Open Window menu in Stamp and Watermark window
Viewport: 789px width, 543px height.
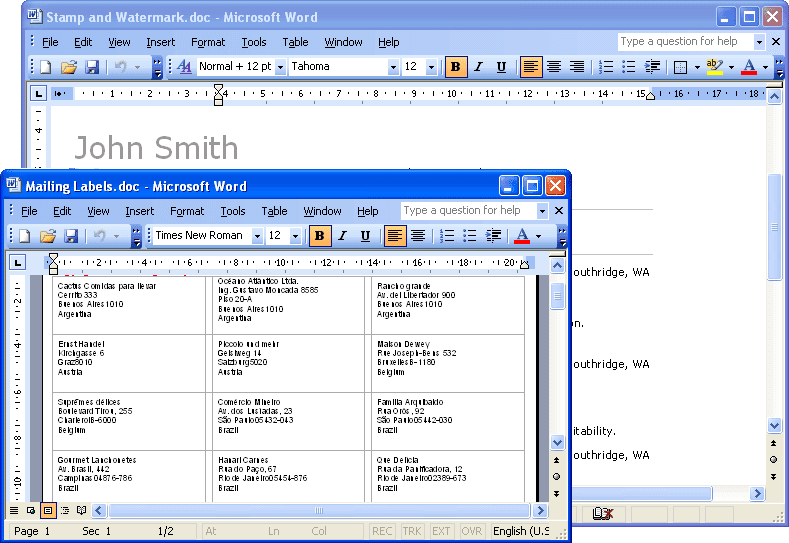pyautogui.click(x=343, y=42)
